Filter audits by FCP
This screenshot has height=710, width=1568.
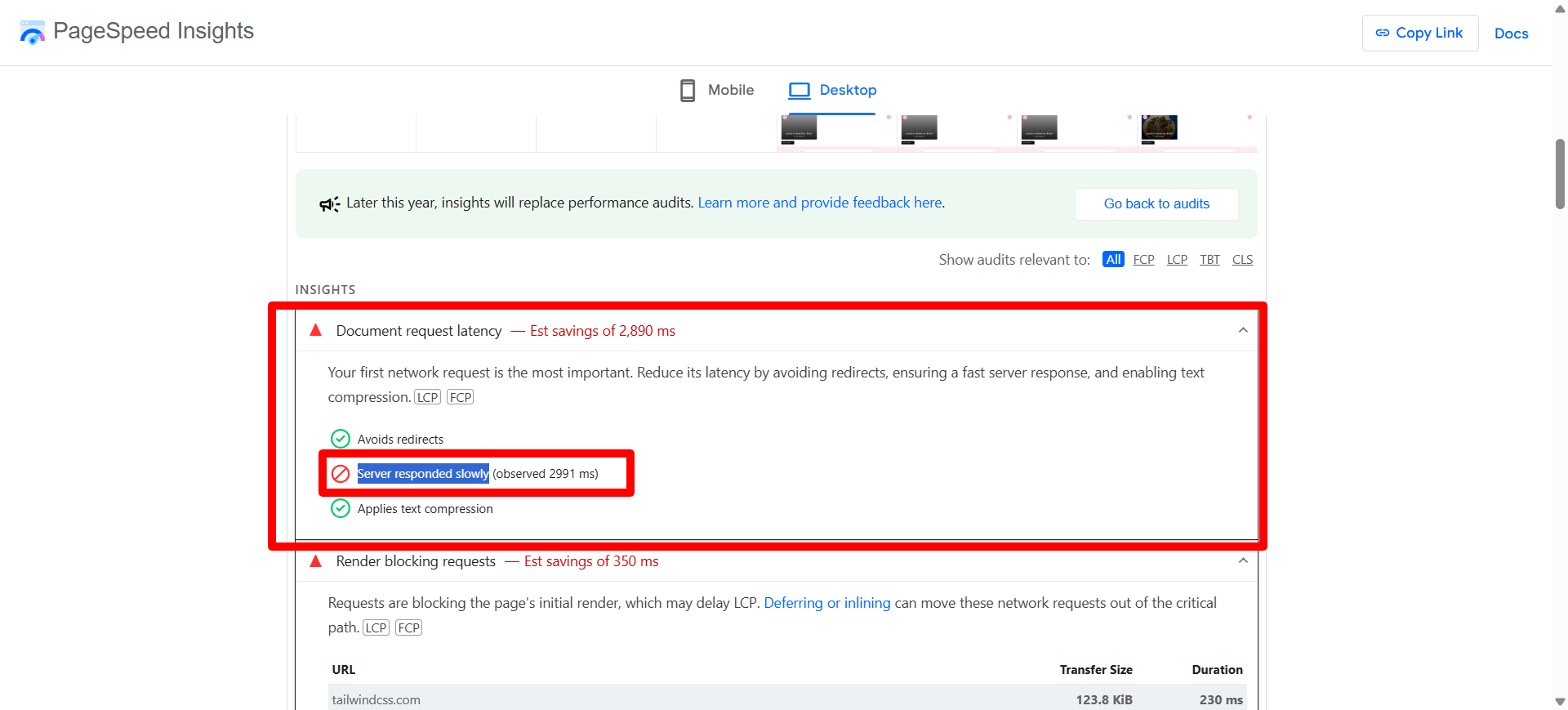click(x=1143, y=260)
